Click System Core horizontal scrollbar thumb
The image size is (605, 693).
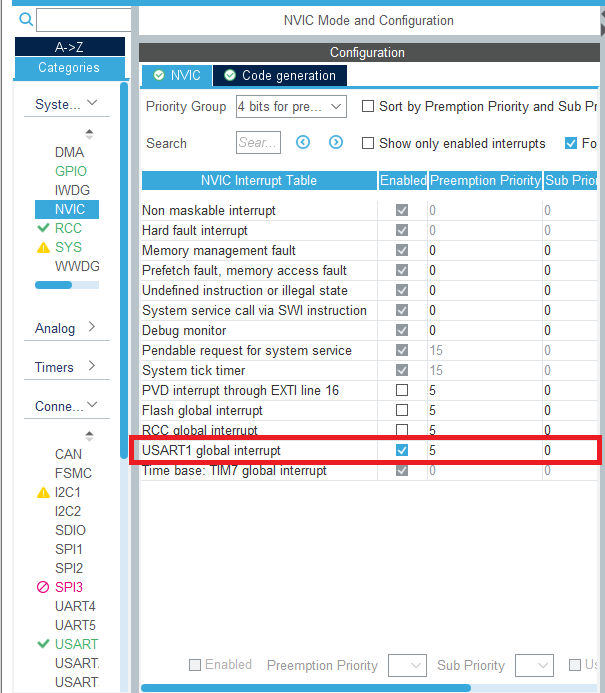click(53, 285)
